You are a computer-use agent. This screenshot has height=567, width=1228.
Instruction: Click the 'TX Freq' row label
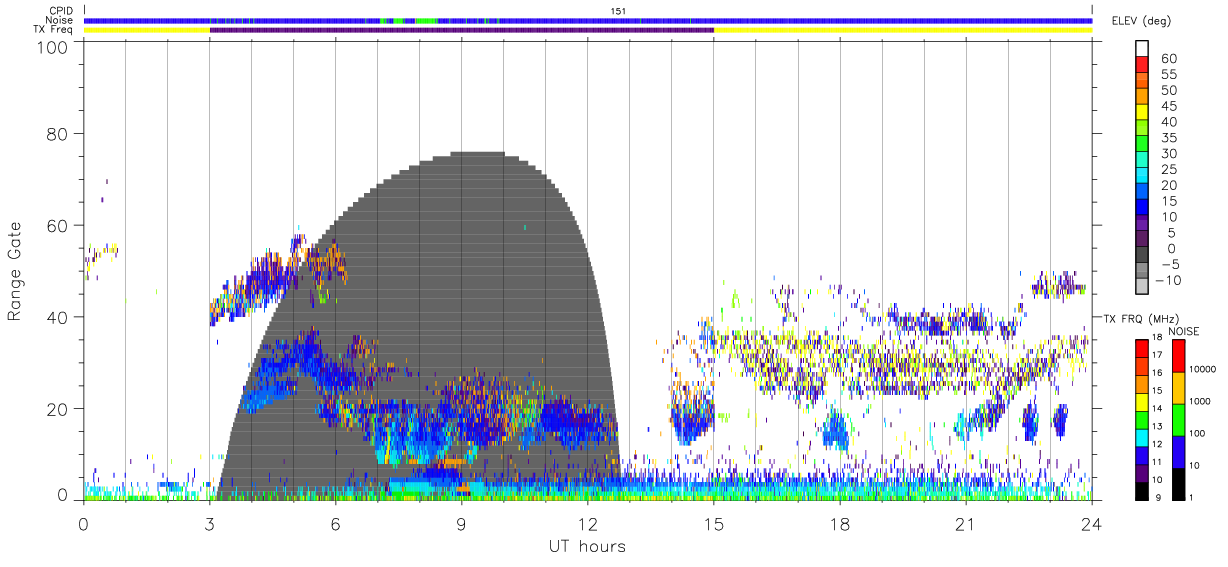click(x=55, y=30)
